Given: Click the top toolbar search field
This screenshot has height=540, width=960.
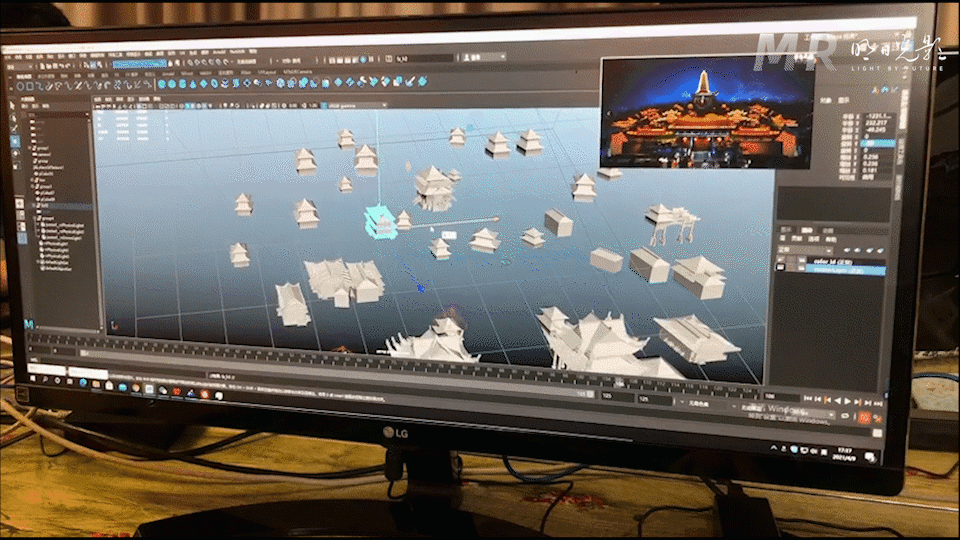Looking at the screenshot, I should pyautogui.click(x=424, y=58).
